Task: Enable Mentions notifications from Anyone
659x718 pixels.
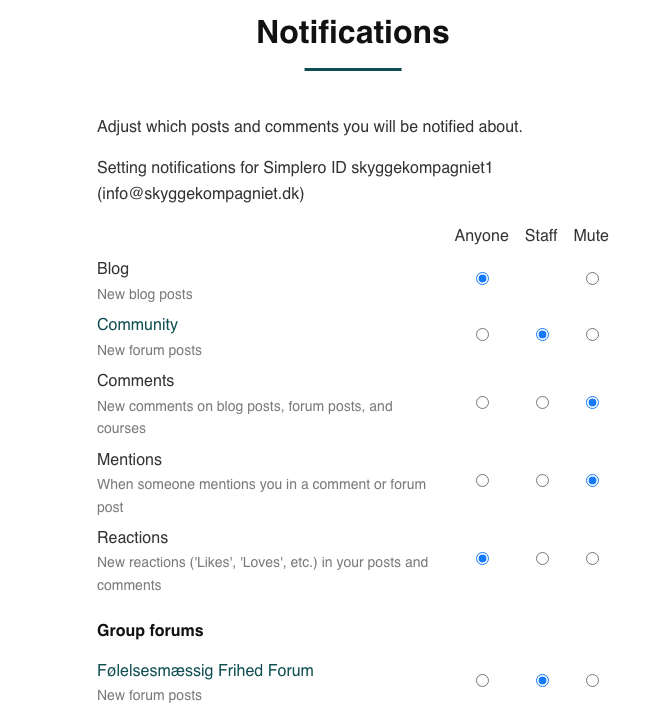Action: [x=483, y=481]
